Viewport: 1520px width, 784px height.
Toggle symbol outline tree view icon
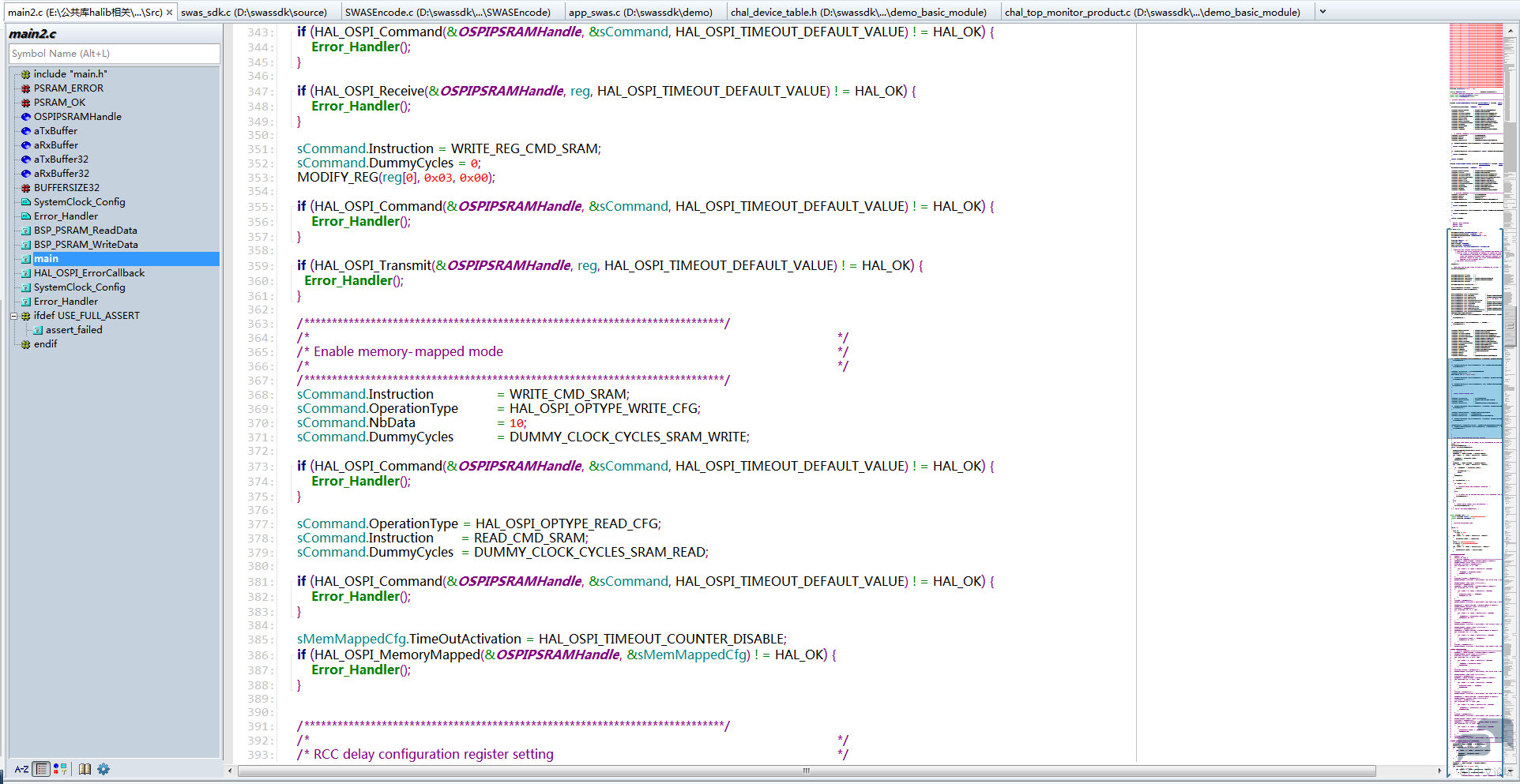42,769
